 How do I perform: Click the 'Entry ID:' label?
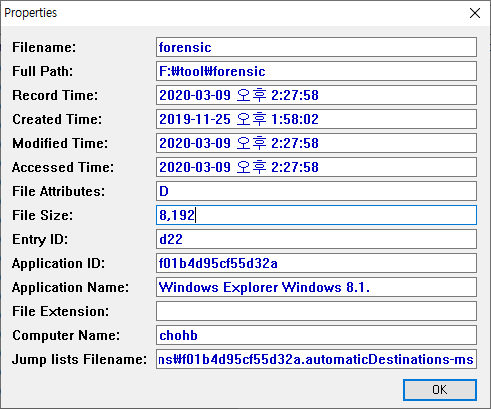[x=40, y=239]
